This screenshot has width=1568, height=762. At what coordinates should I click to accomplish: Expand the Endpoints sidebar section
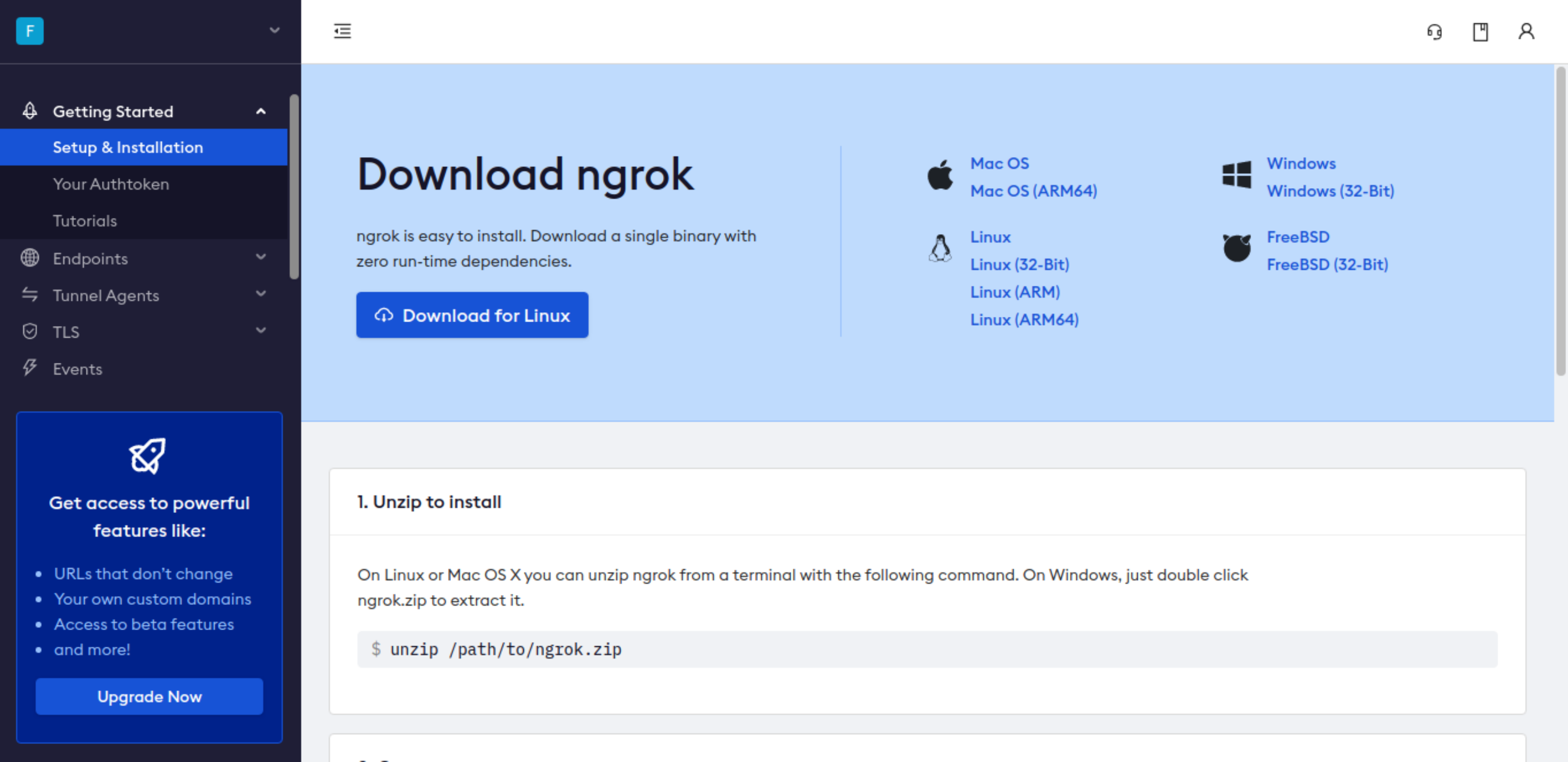pos(261,257)
